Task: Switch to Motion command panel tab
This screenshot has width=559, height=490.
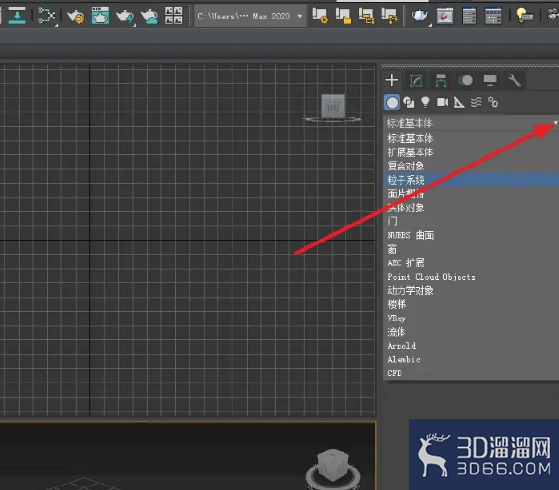Action: coord(465,81)
